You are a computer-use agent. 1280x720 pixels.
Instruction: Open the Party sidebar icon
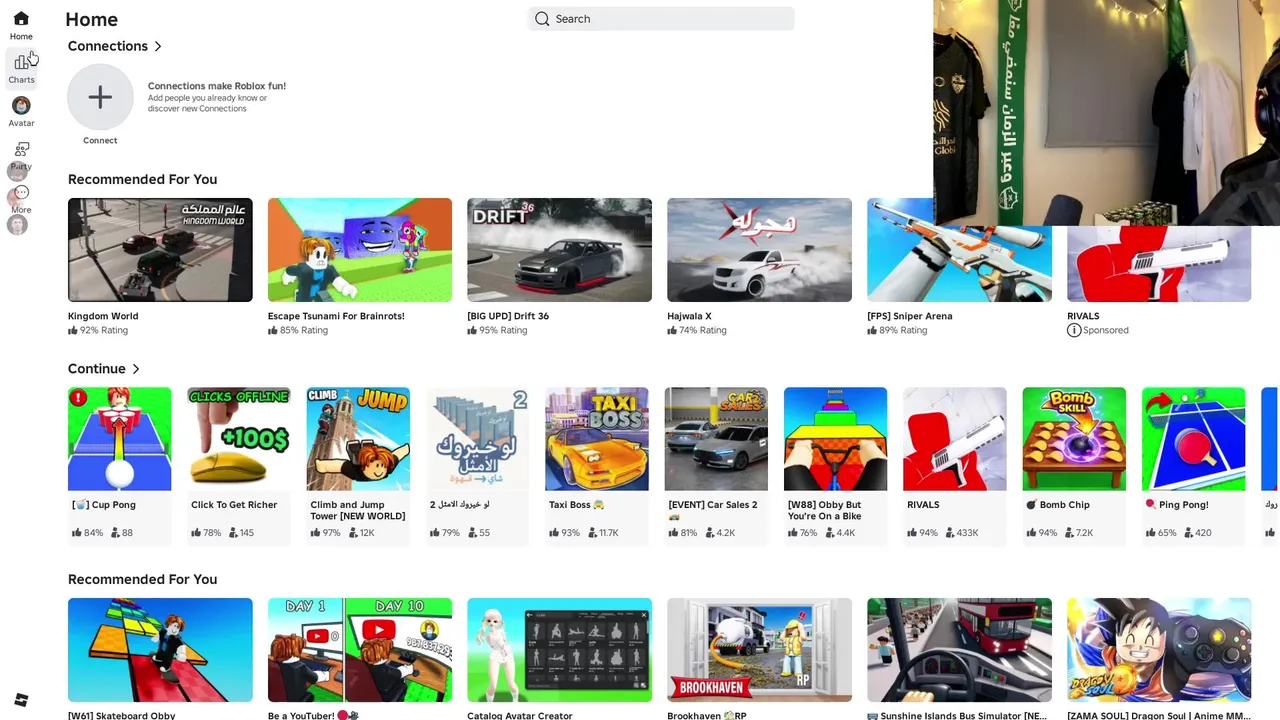click(x=21, y=149)
